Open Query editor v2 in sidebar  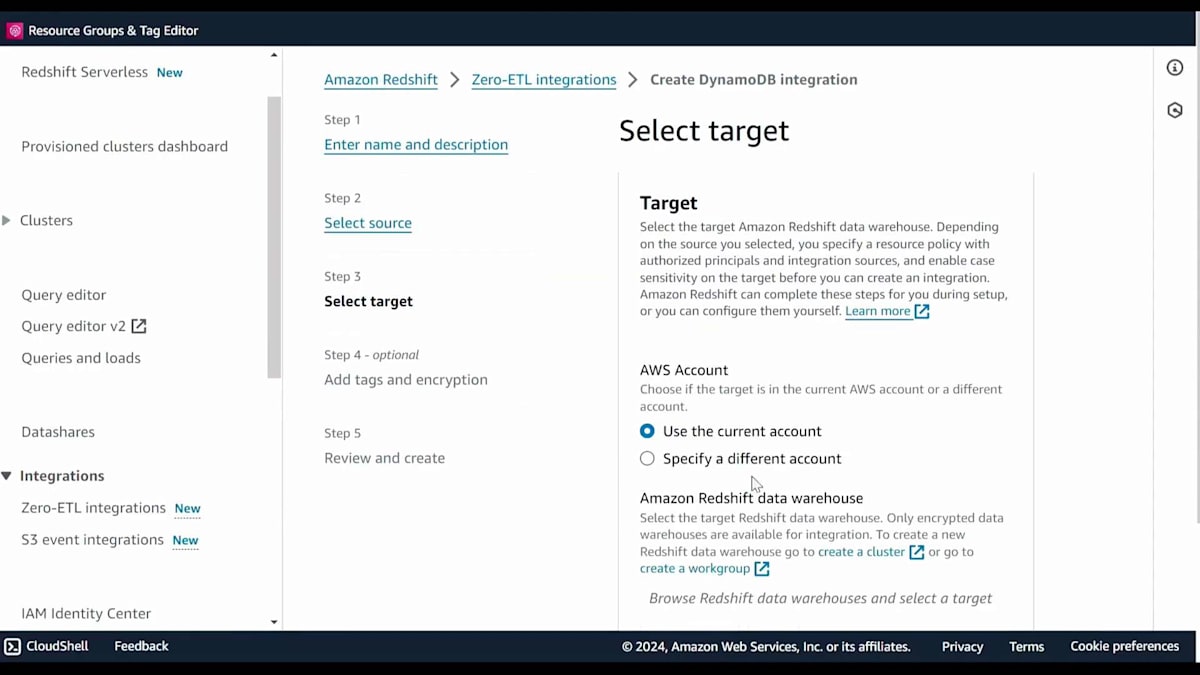73,326
